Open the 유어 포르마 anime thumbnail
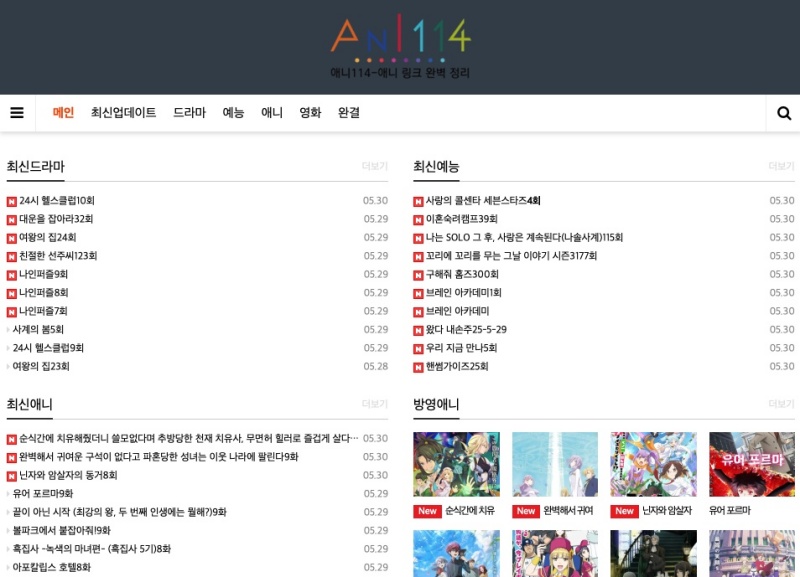Screen dimensions: 800x577 coord(751,465)
